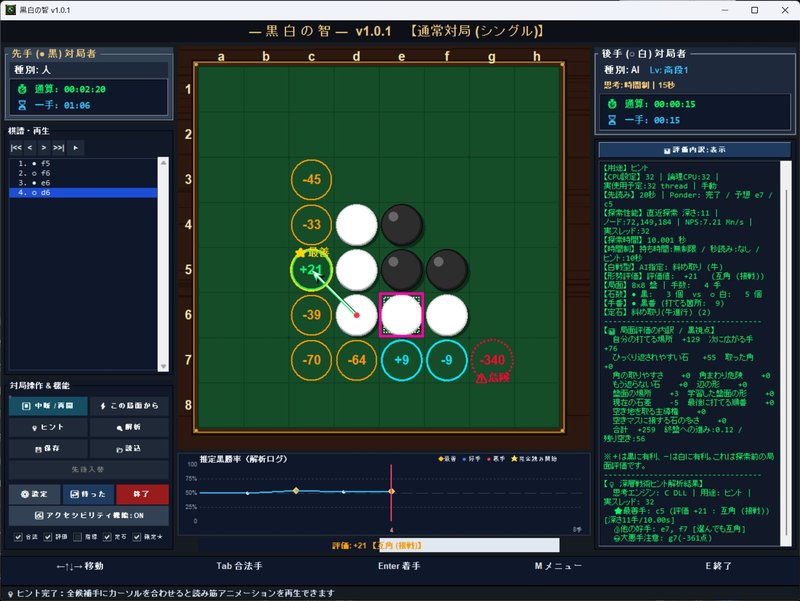Request a hint with the ヒント button
The height and width of the screenshot is (601, 800).
[x=48, y=427]
